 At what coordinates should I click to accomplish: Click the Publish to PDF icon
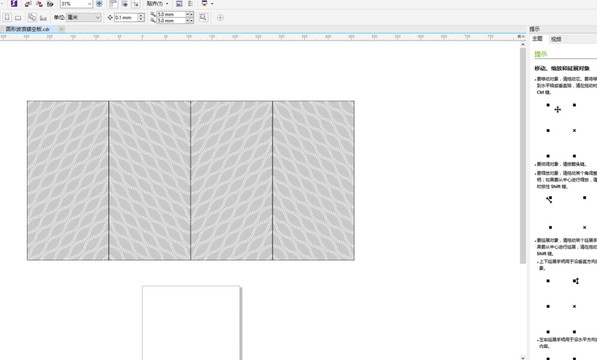point(50,4)
